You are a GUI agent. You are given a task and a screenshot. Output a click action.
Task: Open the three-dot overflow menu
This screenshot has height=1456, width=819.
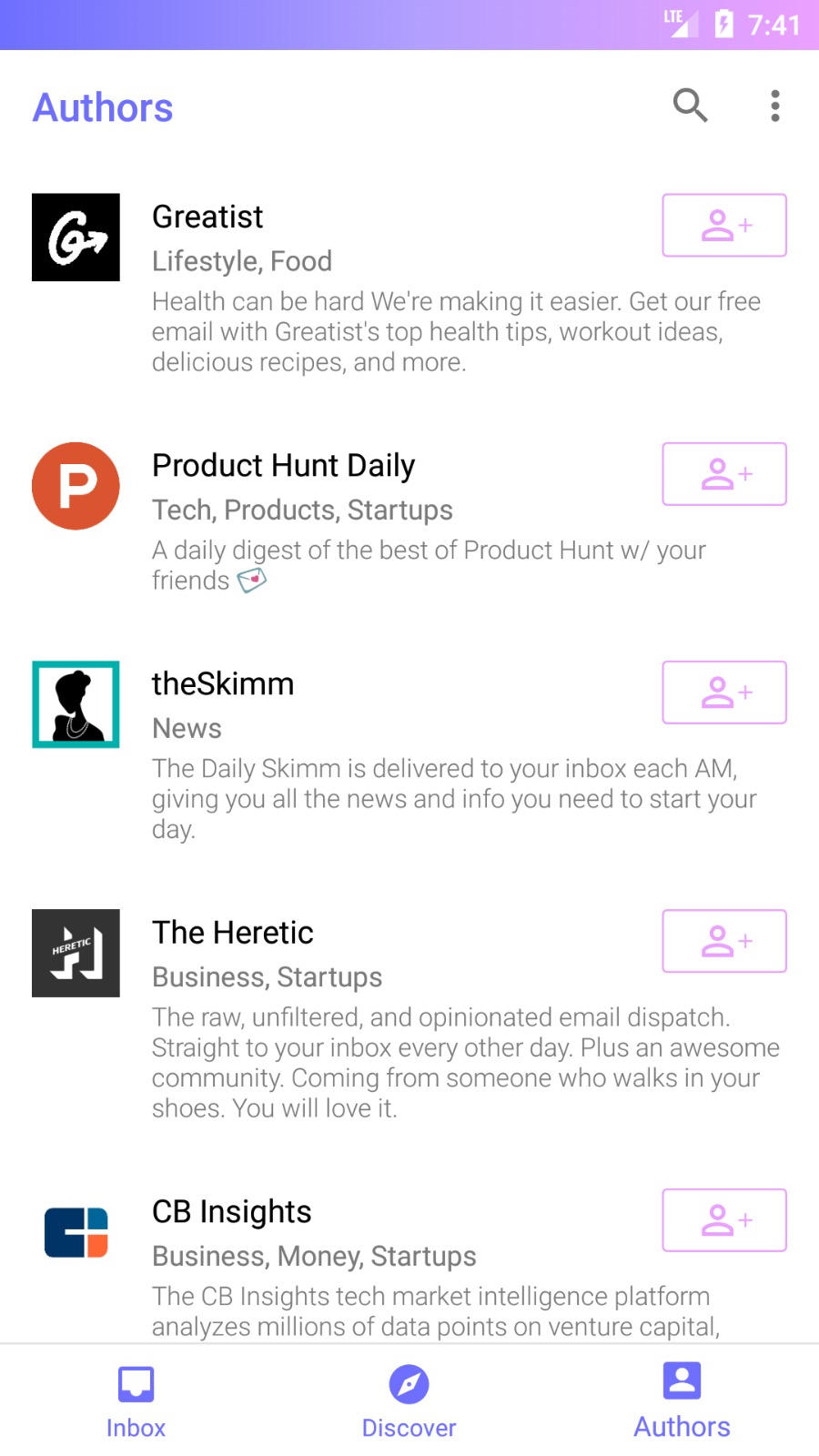774,106
